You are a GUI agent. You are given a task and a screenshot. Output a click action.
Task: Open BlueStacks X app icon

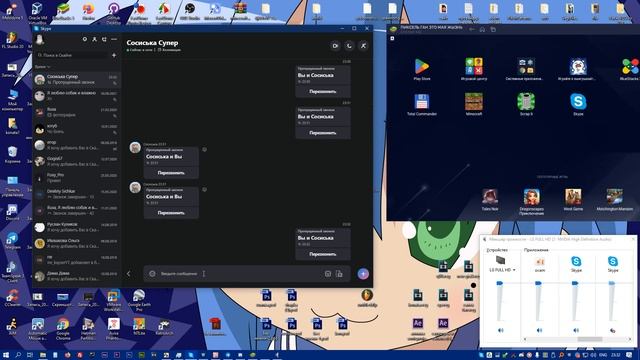pyautogui.click(x=630, y=69)
